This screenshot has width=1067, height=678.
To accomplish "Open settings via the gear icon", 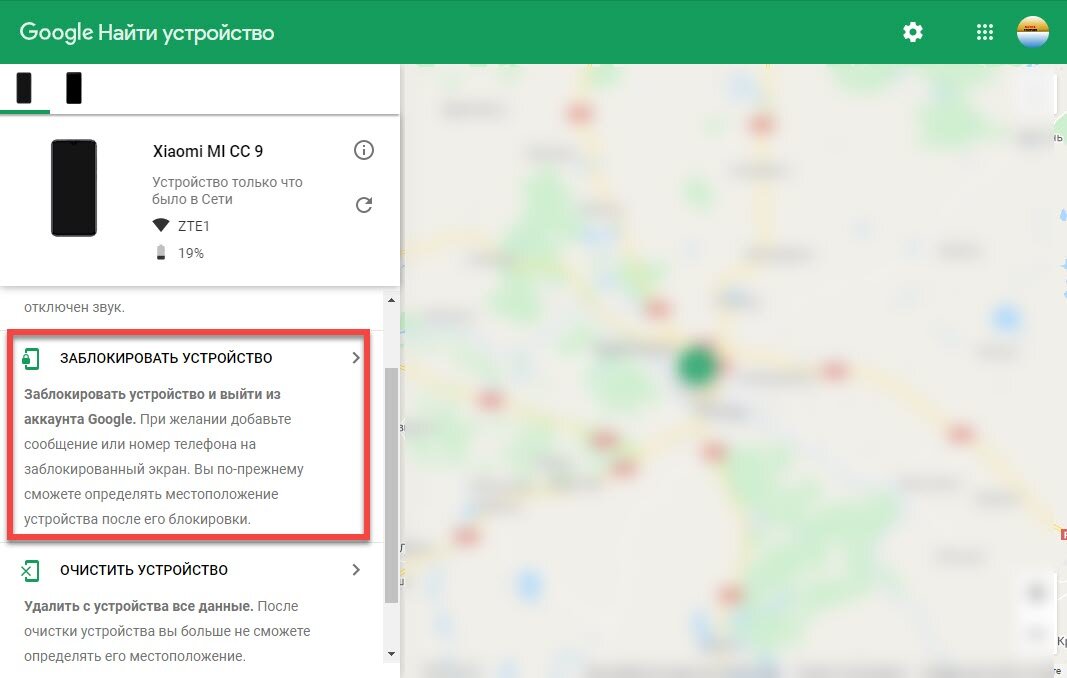I will pyautogui.click(x=913, y=32).
